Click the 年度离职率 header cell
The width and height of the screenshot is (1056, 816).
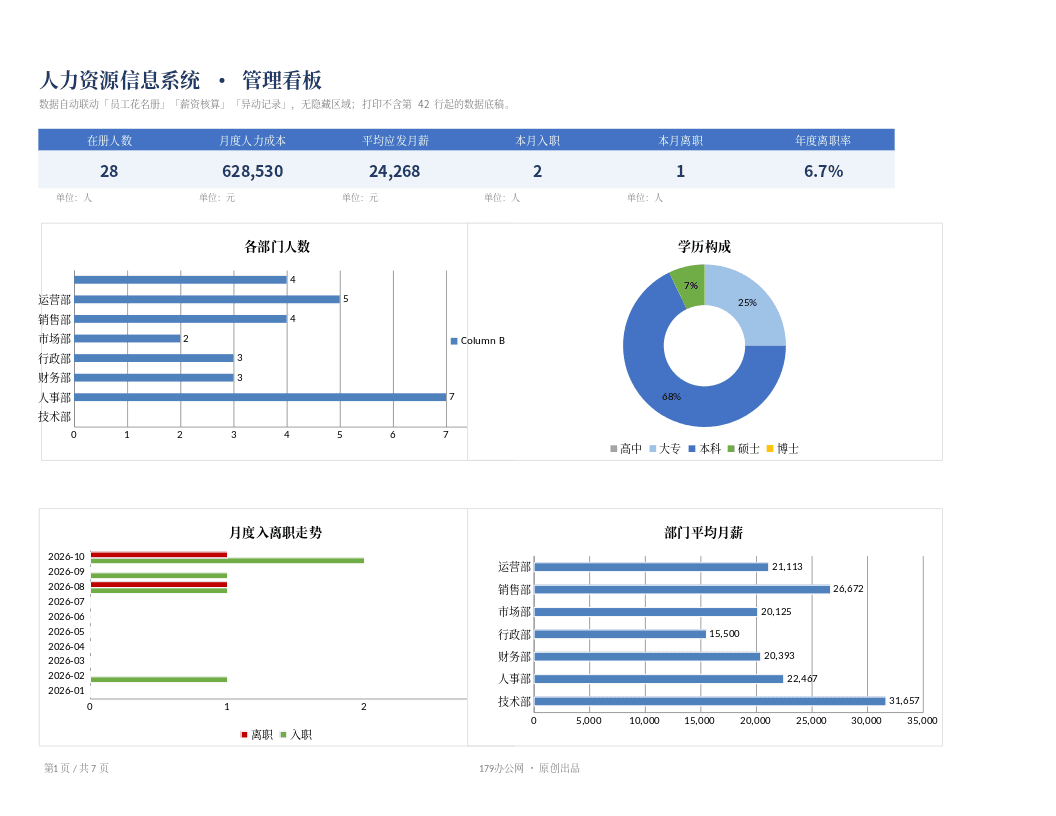pyautogui.click(x=823, y=140)
